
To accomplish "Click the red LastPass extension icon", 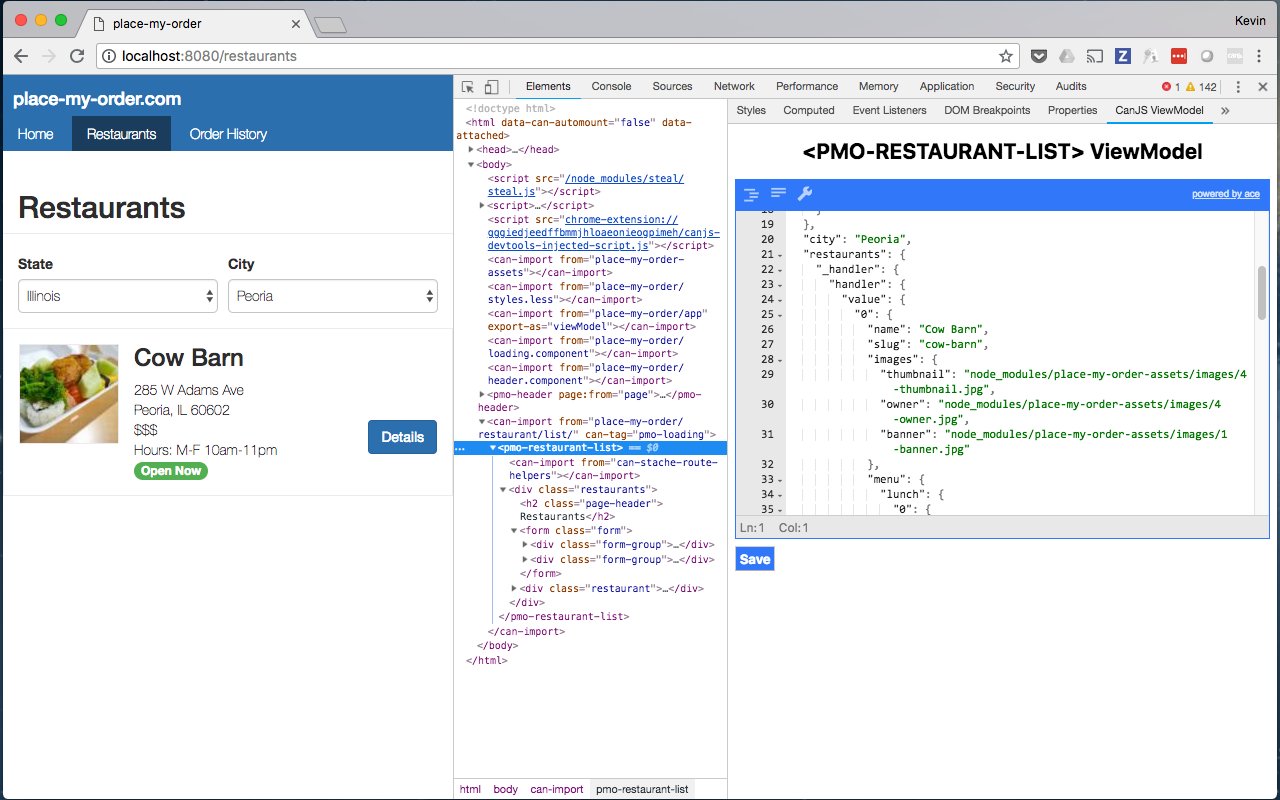I will [1179, 56].
